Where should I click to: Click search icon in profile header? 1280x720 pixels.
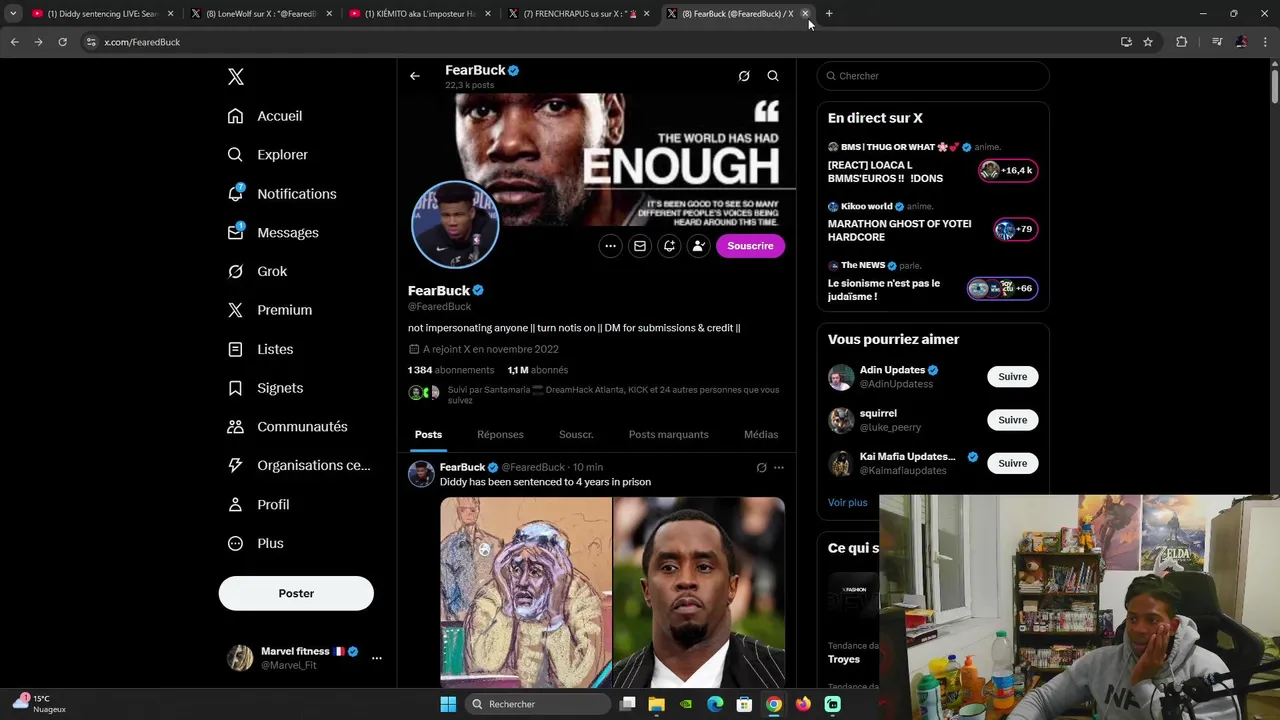(x=773, y=76)
